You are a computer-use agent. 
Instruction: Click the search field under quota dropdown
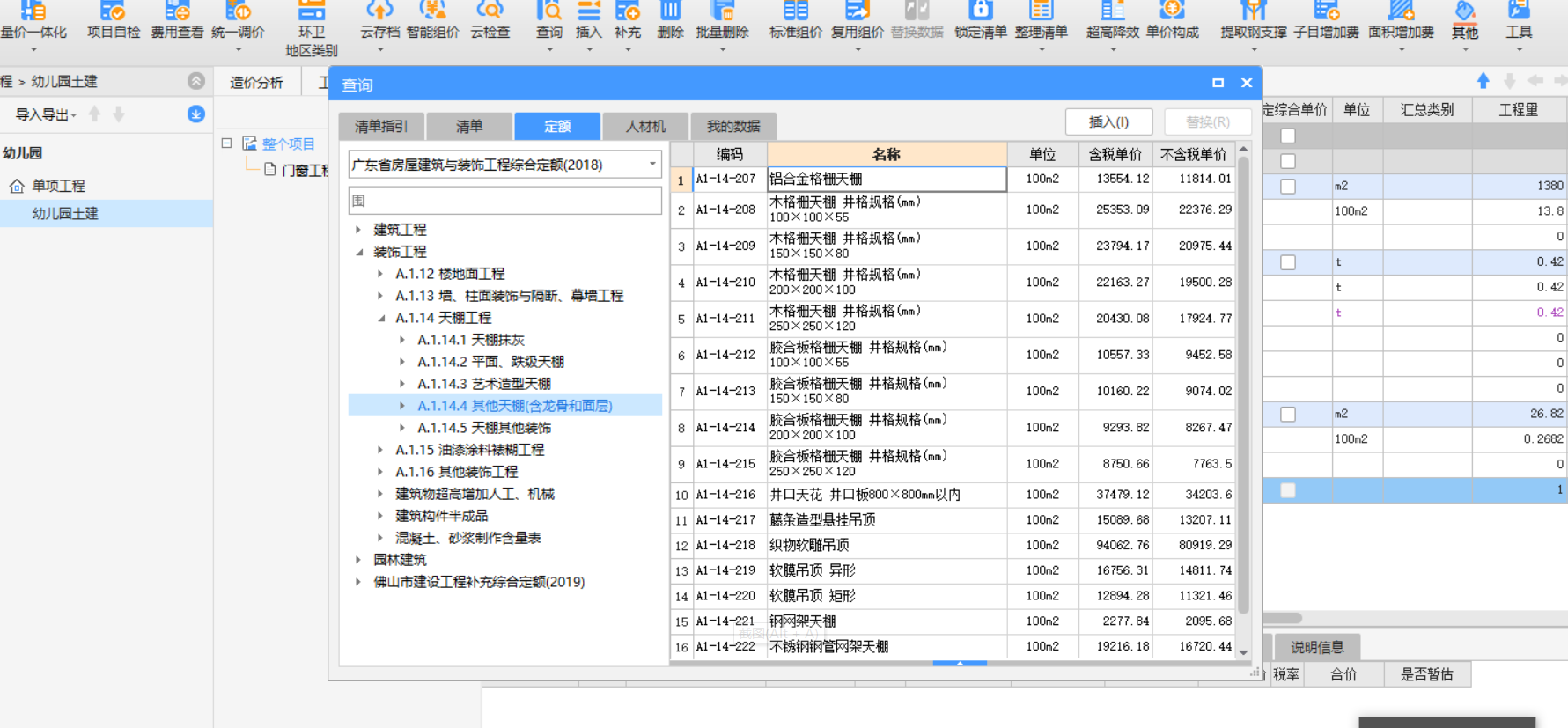point(505,201)
